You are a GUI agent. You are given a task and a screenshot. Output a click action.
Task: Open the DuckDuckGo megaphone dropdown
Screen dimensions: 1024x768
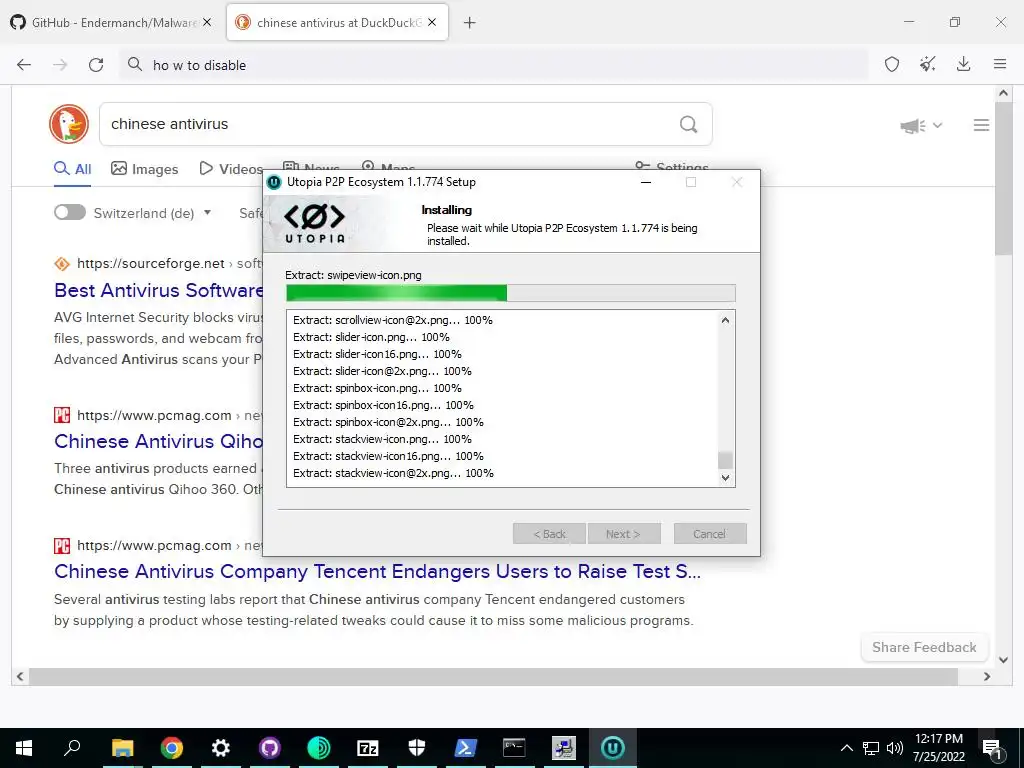coord(921,125)
